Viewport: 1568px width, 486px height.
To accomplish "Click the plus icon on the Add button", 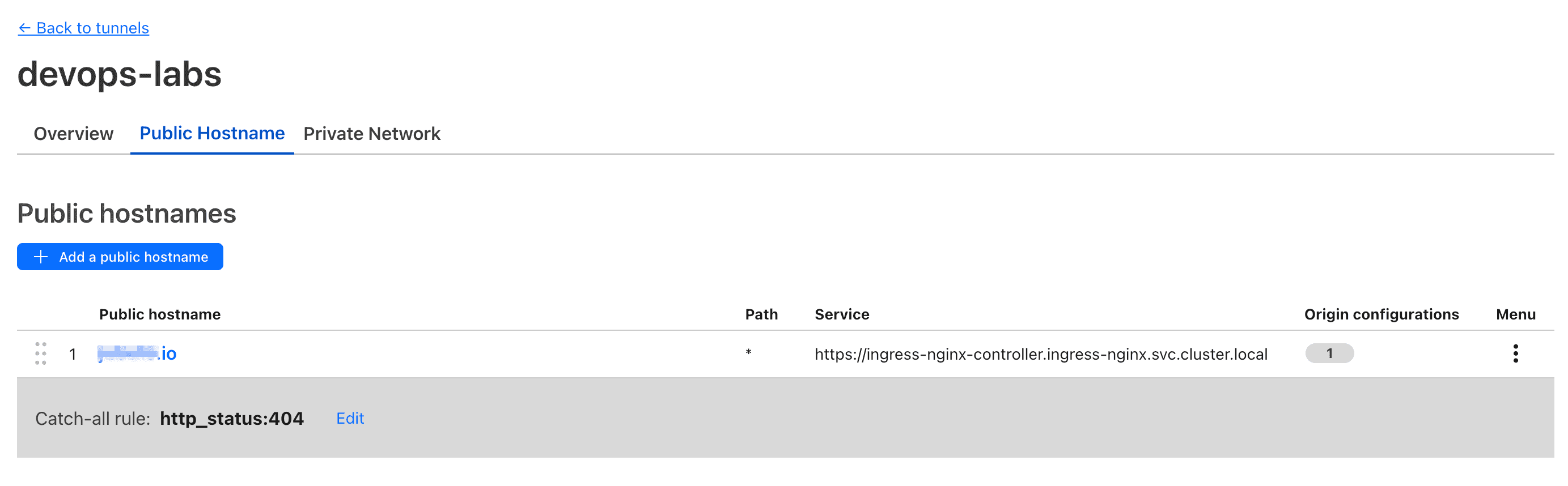I will click(41, 257).
